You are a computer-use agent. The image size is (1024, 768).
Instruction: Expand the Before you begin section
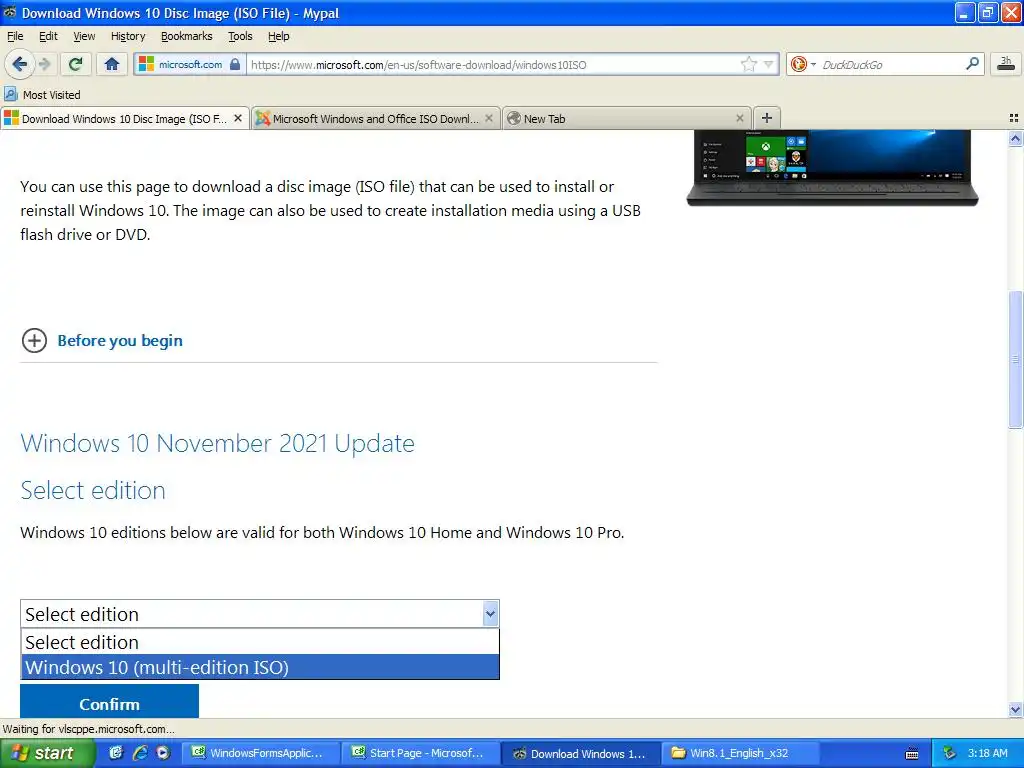point(34,340)
